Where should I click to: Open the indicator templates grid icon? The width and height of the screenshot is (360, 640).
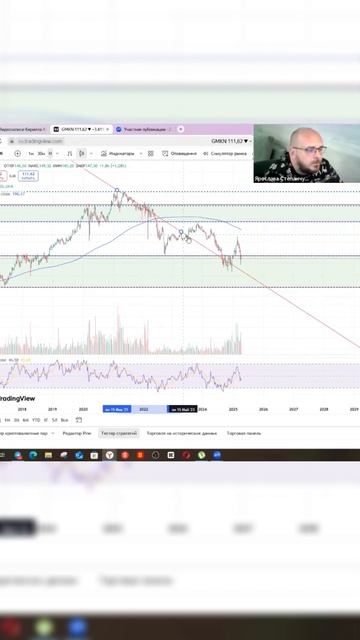tap(151, 153)
